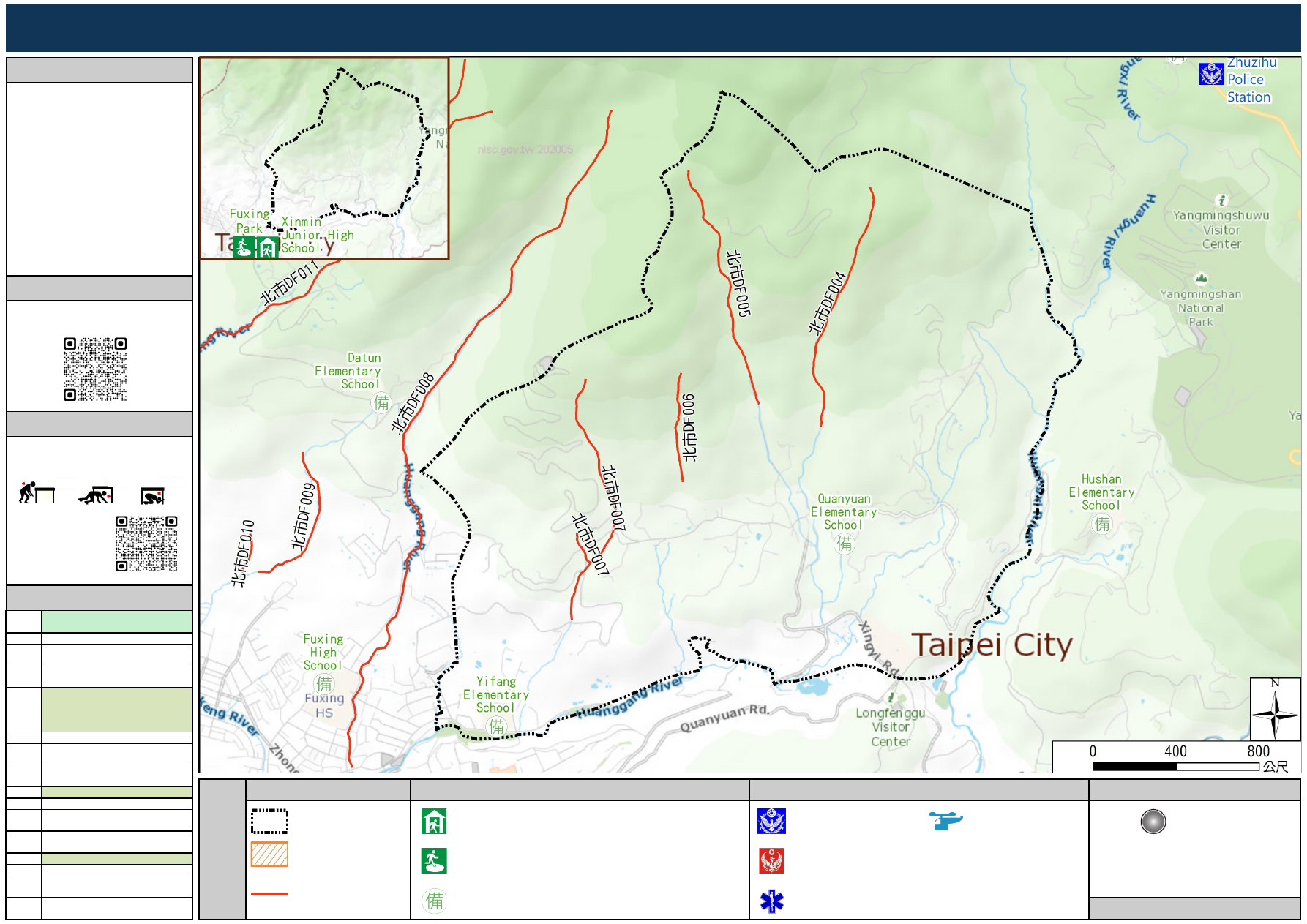Click the 北市DF008 stream label

(413, 403)
